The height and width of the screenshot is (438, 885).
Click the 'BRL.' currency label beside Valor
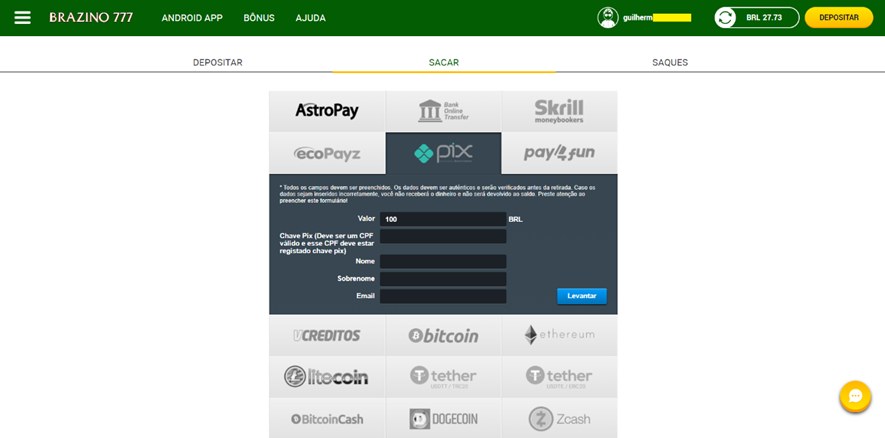tap(516, 220)
